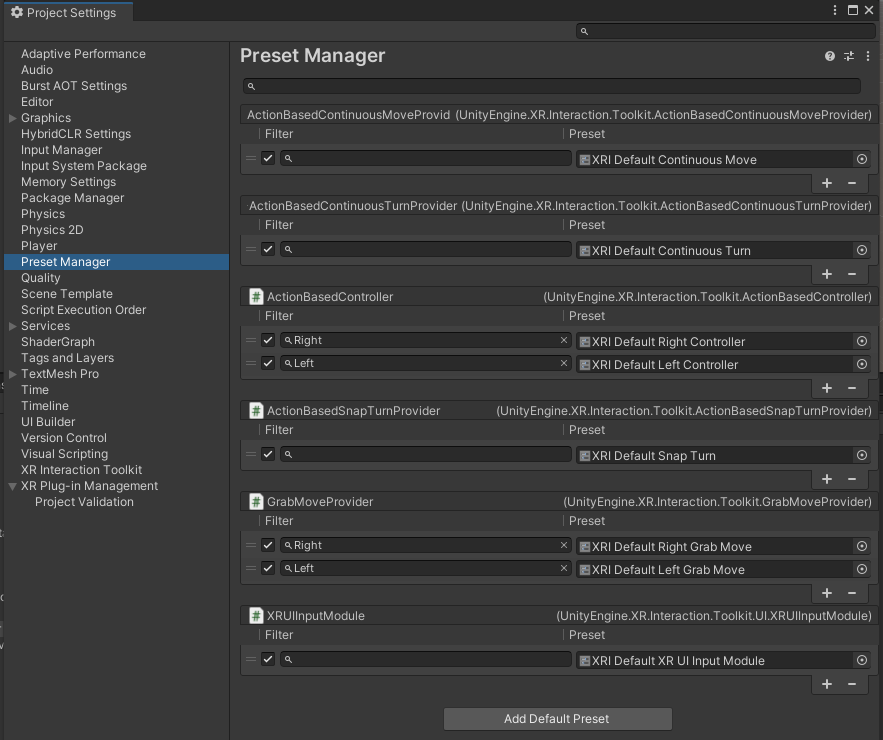This screenshot has width=883, height=740.
Task: Add a preset entry under ActionBasedController
Action: (x=827, y=388)
